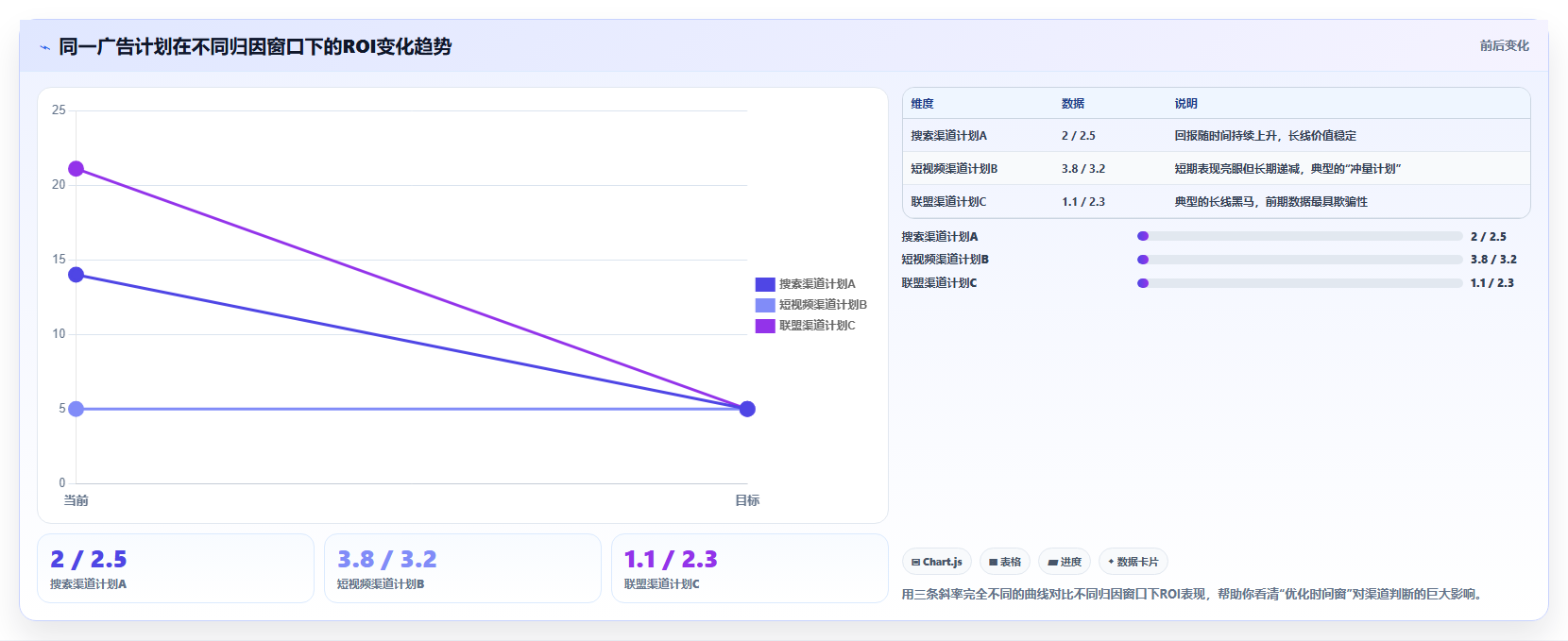
Task: Select purple data point at value 21
Action: [77, 169]
